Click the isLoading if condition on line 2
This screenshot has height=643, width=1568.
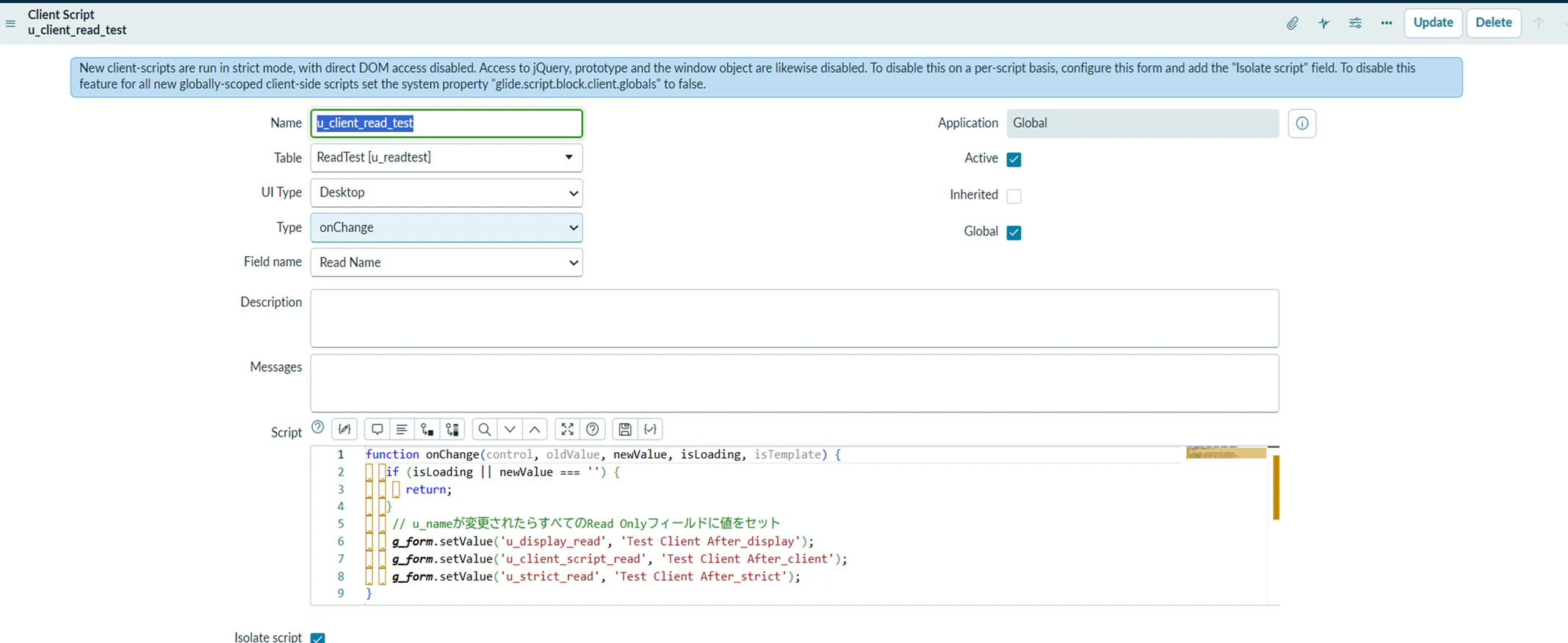click(503, 473)
